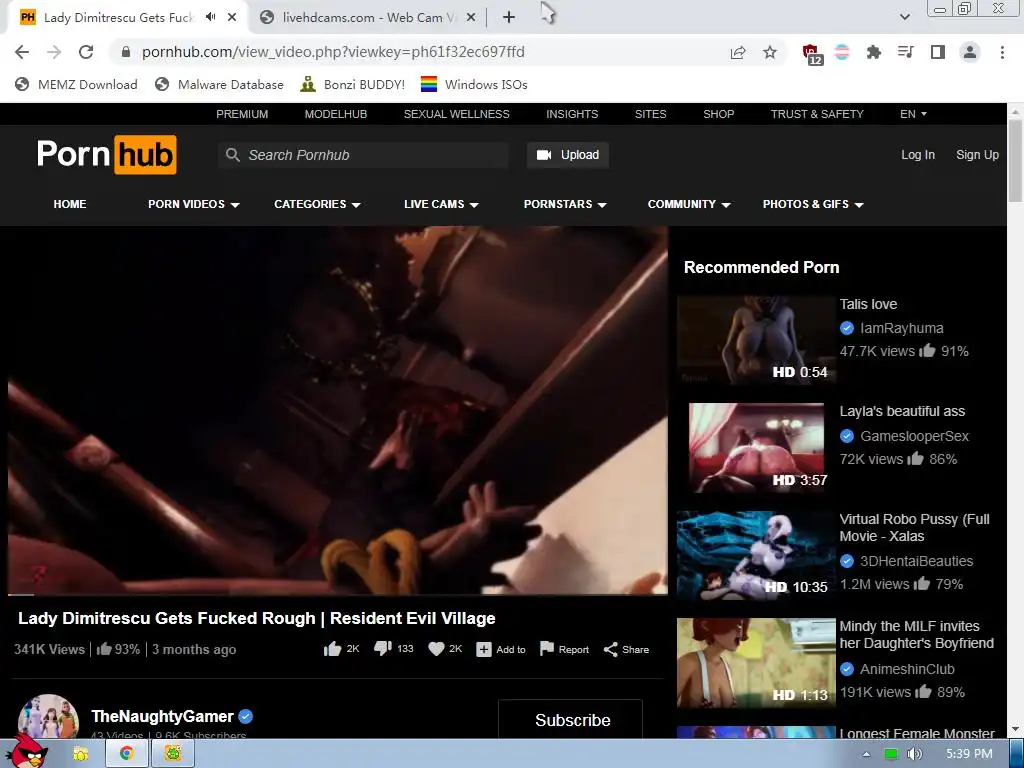Image resolution: width=1024 pixels, height=768 pixels.
Task: Open the tab search chevron in Chrome
Action: 904,18
